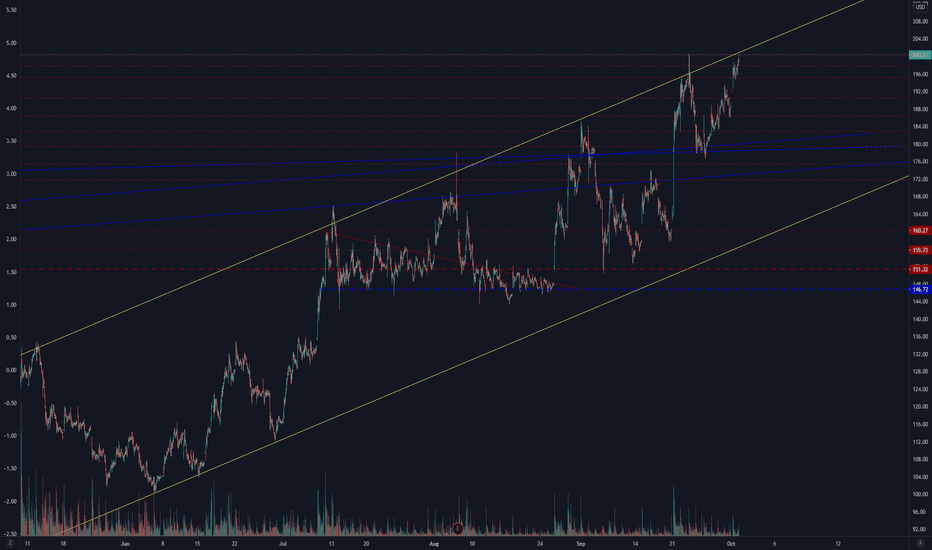Screen dimensions: 932x550
Task: Select the current price label in green
Action: 920,55
